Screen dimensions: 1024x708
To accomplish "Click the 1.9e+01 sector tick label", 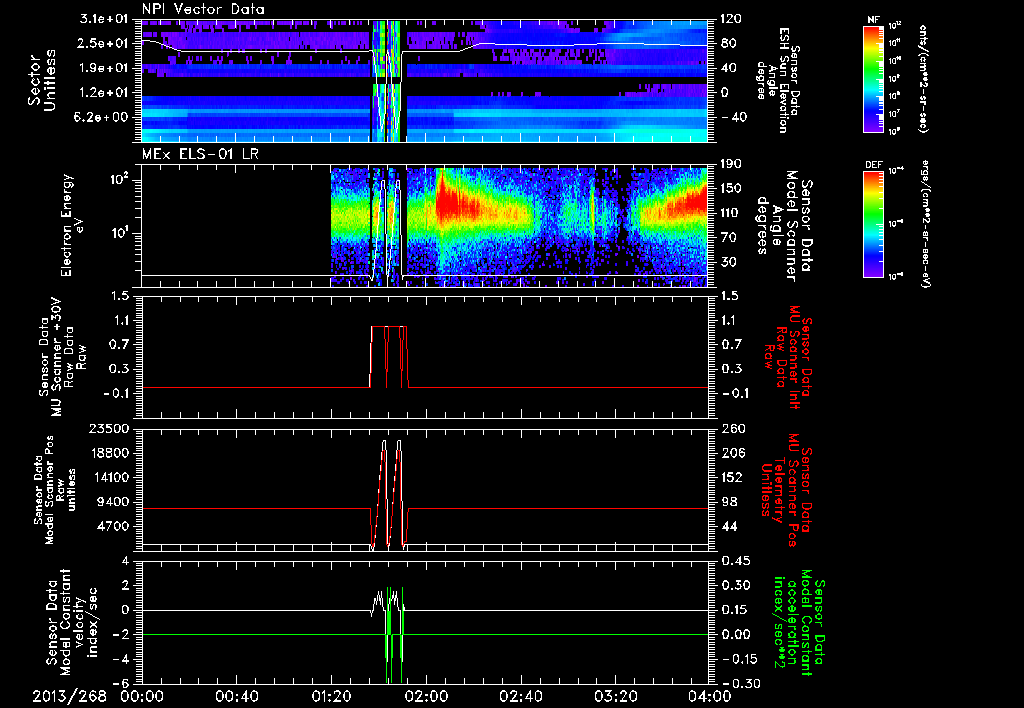I will pyautogui.click(x=103, y=68).
